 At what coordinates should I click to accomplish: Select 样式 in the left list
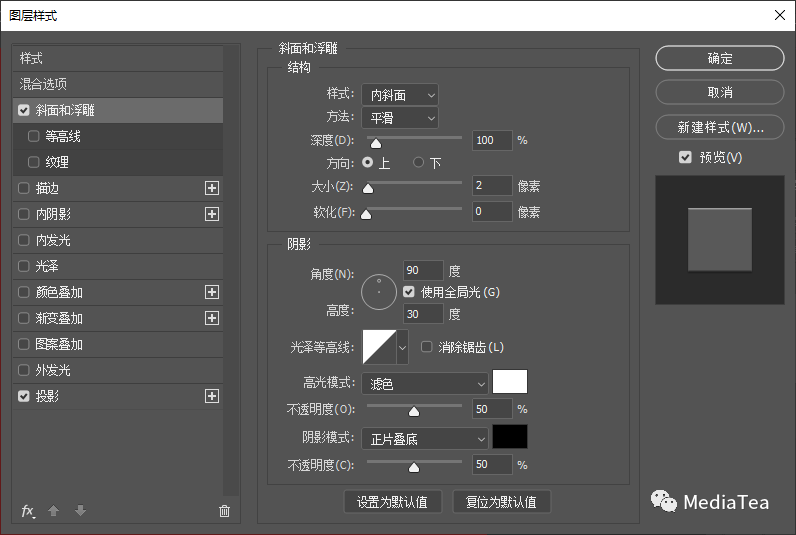(118, 58)
